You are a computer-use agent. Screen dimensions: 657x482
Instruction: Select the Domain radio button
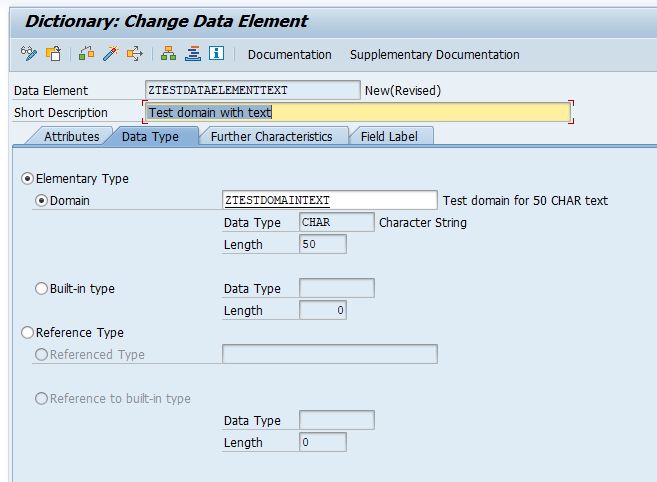click(x=41, y=201)
